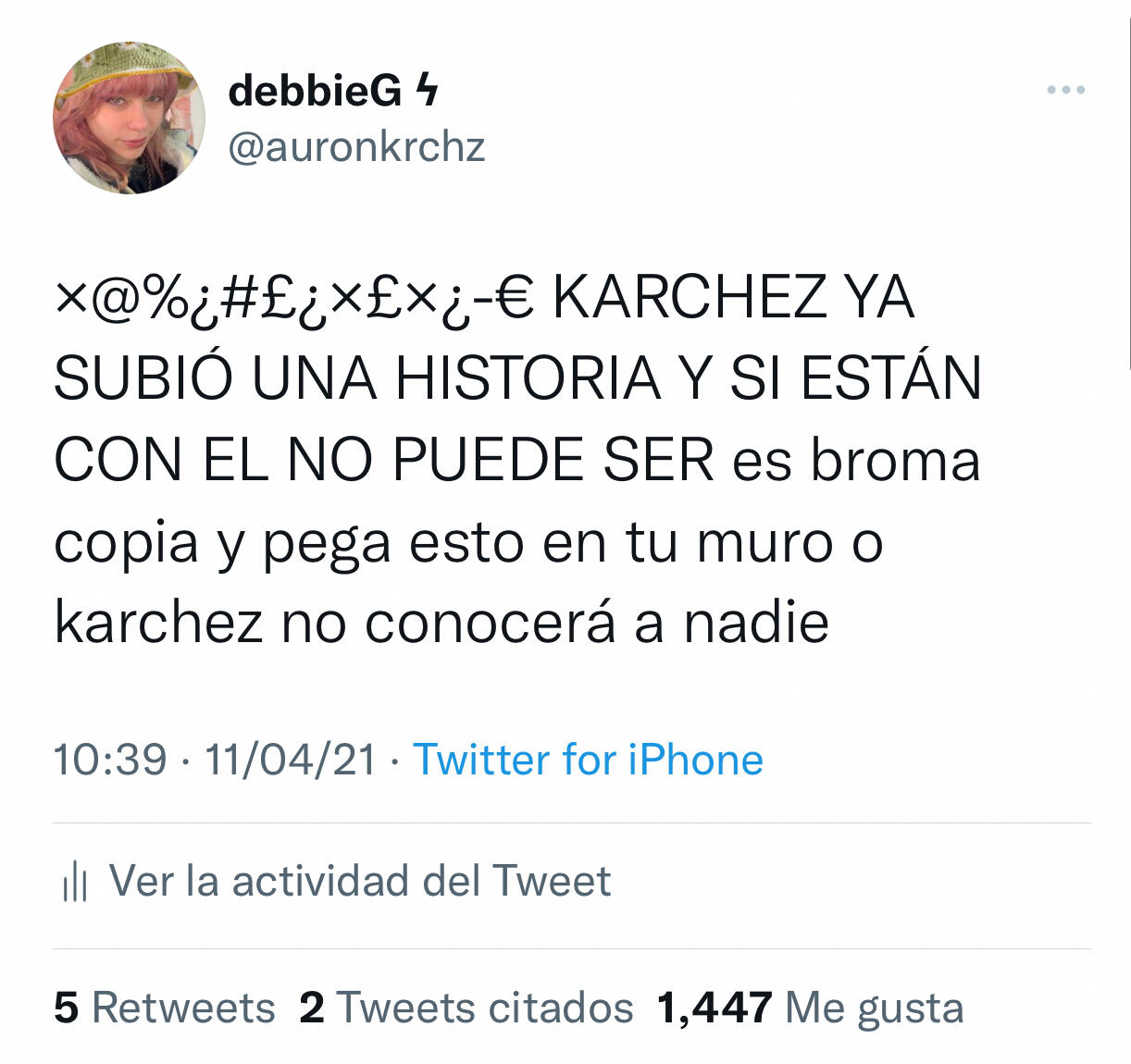Image resolution: width=1131 pixels, height=1064 pixels.
Task: Click the tweet activity bar chart icon
Action: (x=75, y=883)
